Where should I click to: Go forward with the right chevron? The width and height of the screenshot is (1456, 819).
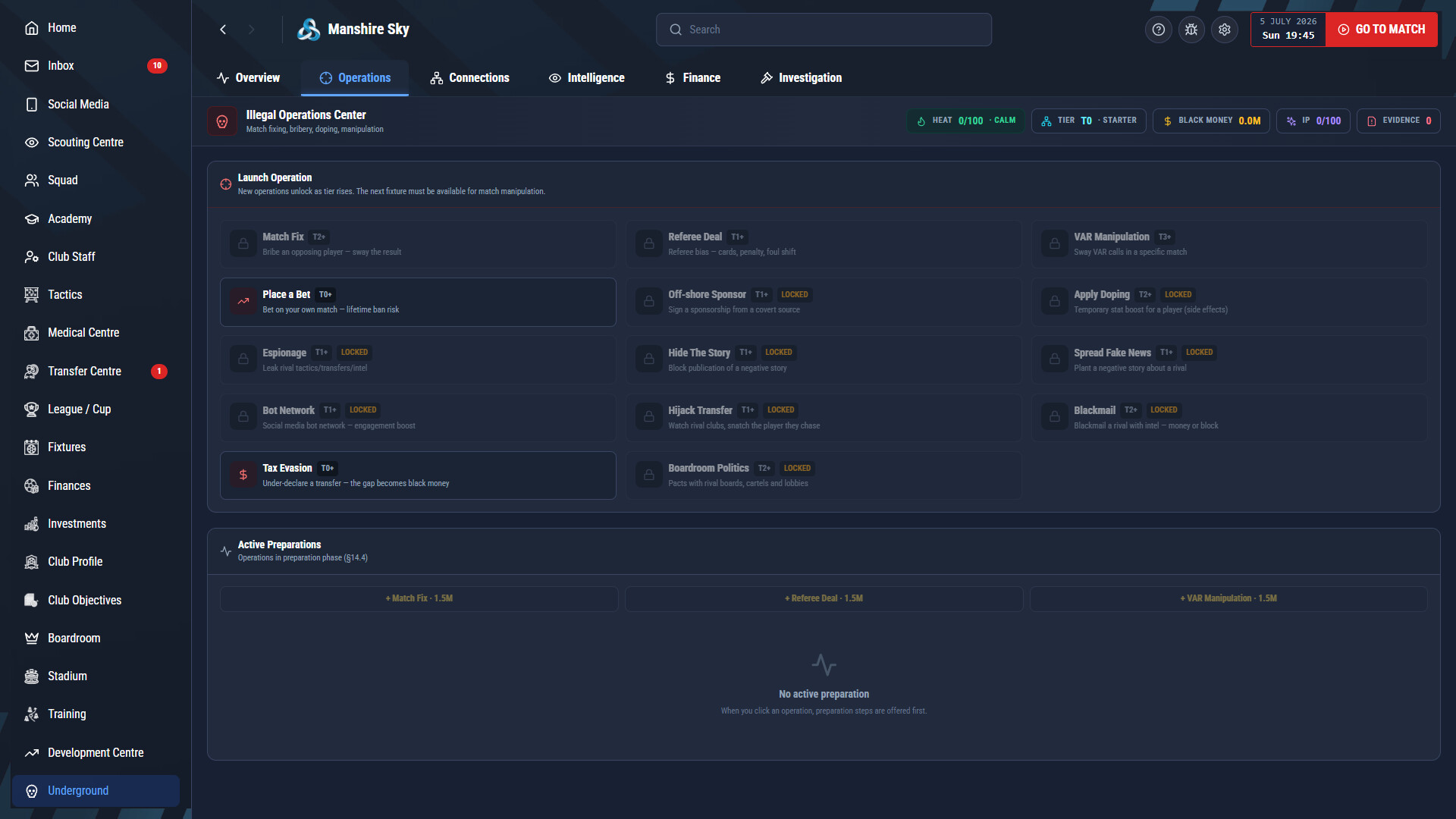click(x=252, y=30)
